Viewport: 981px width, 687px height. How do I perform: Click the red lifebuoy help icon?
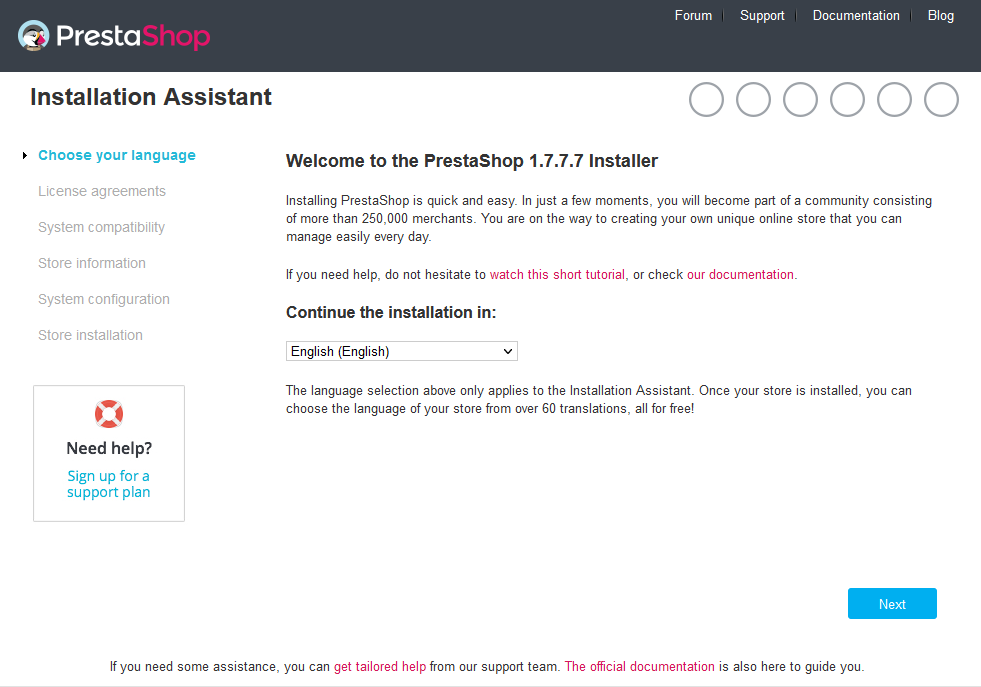point(109,414)
